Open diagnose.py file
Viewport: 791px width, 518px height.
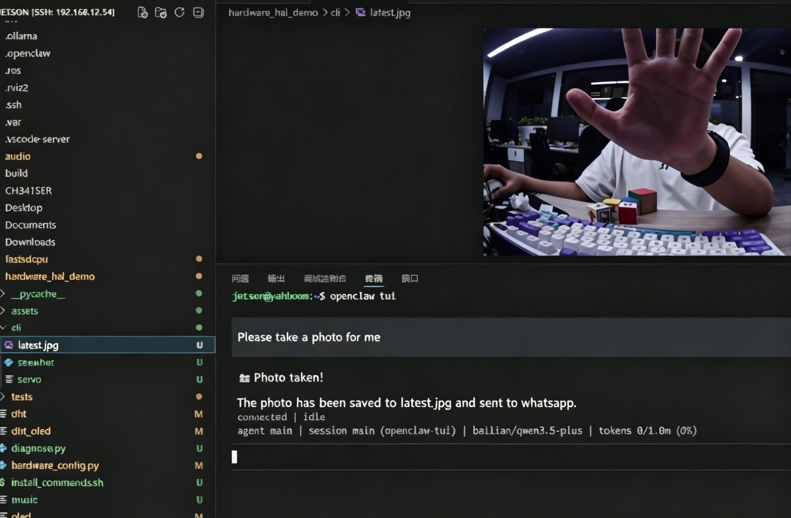tap(107, 448)
